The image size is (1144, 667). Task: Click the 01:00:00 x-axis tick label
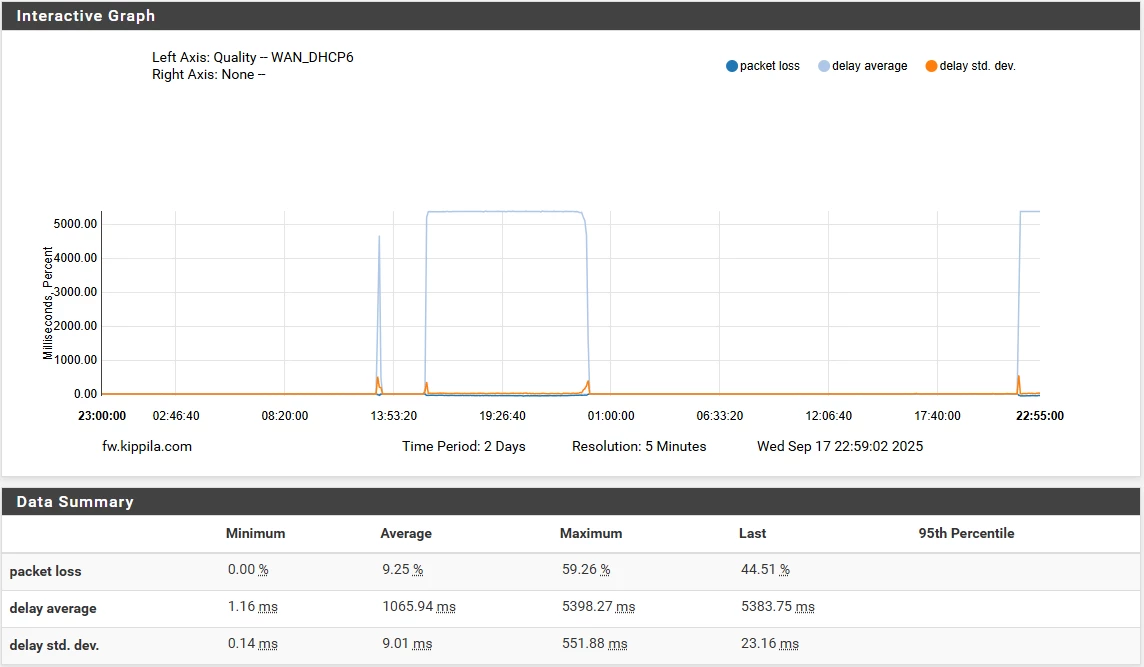[x=611, y=416]
